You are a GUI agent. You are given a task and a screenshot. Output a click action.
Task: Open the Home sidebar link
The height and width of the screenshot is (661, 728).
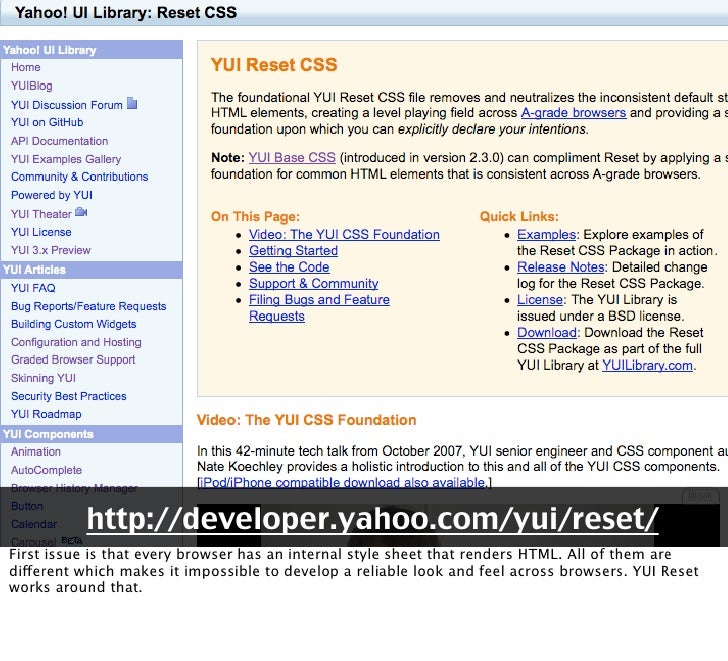click(26, 67)
